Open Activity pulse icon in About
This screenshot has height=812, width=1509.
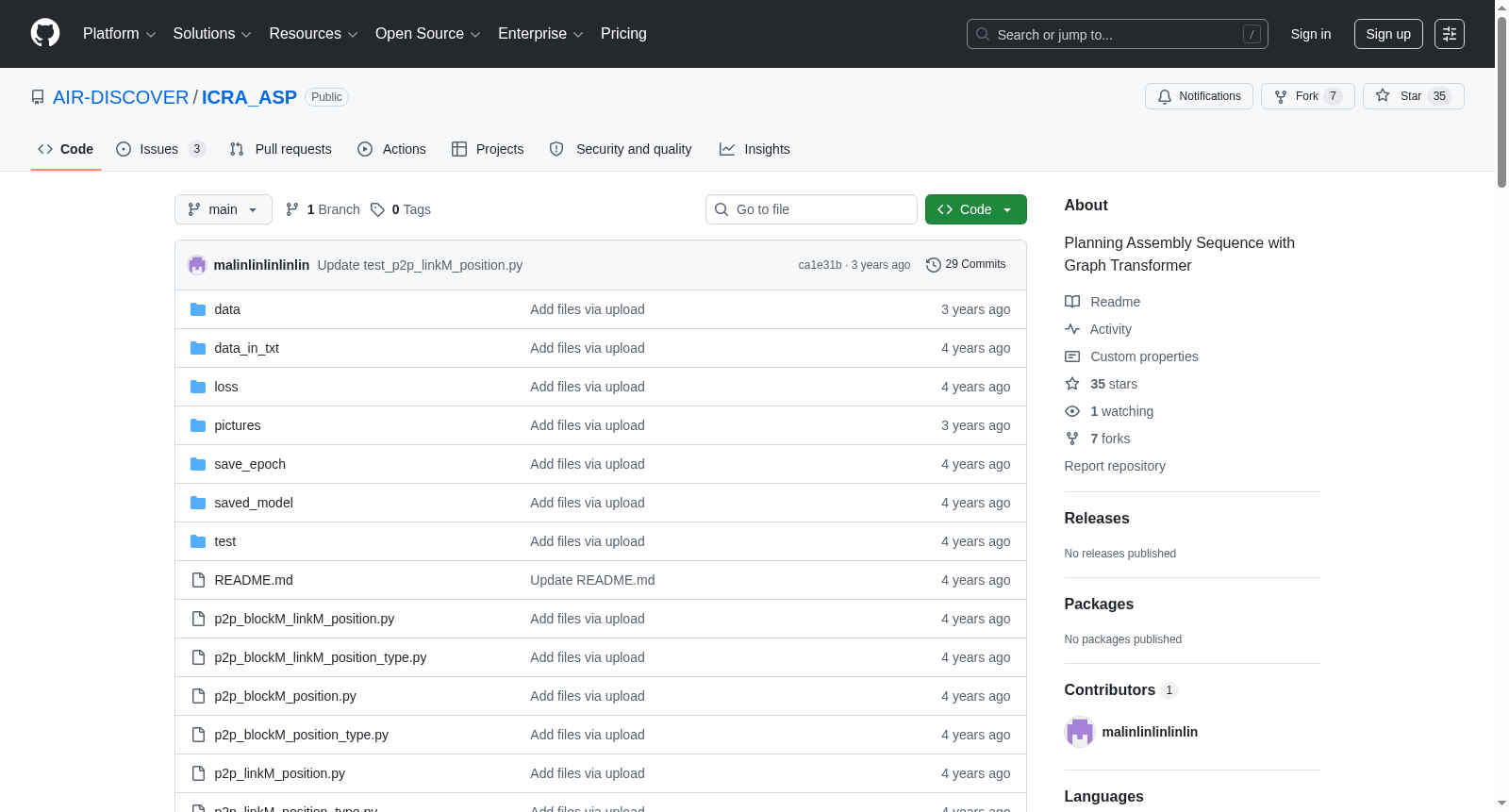[1072, 329]
